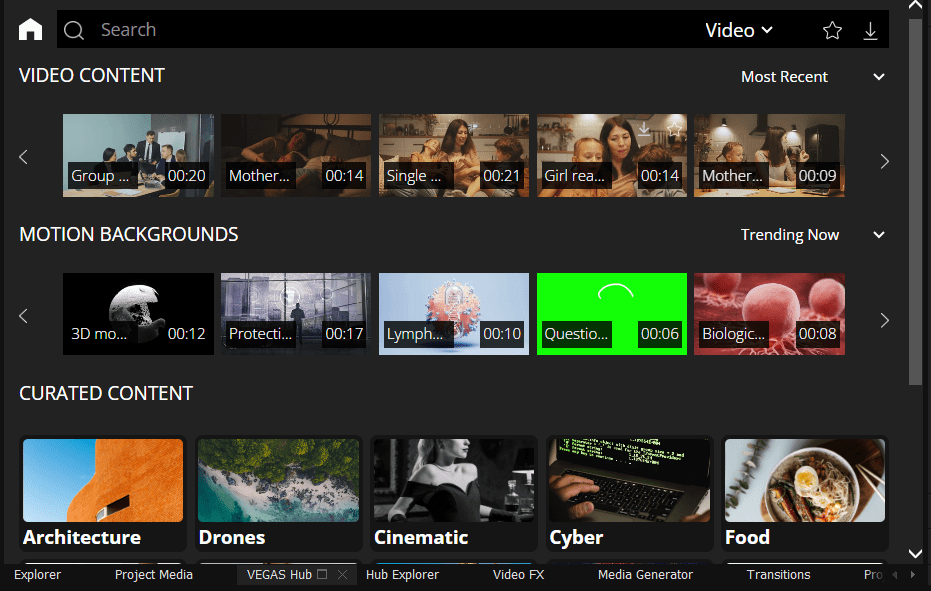Expand the Most Recent sort dropdown

[879, 77]
